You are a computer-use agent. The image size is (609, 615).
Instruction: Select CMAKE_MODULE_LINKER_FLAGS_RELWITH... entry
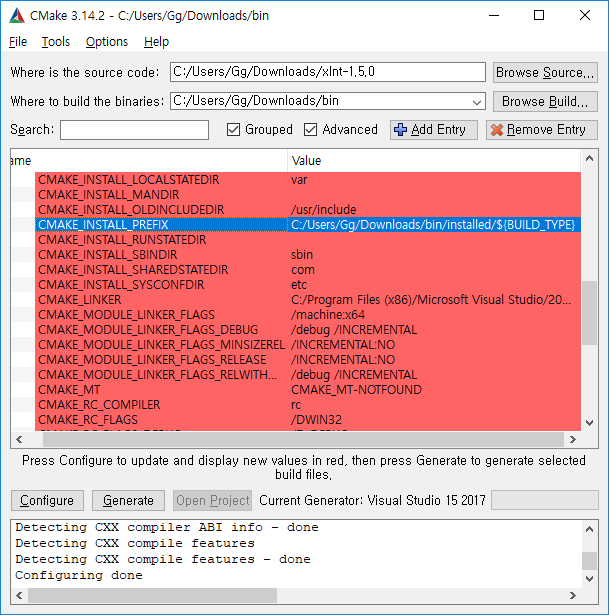point(158,375)
